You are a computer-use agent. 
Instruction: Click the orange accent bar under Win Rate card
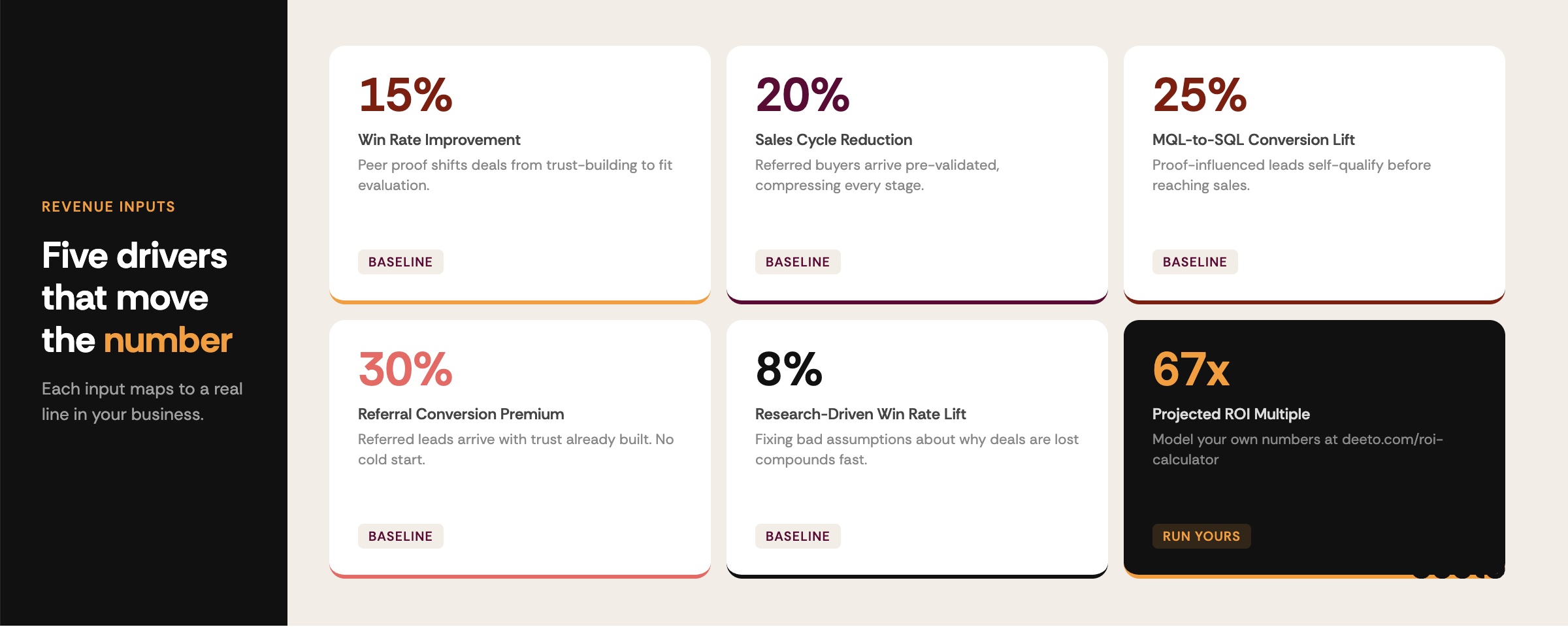pyautogui.click(x=520, y=301)
